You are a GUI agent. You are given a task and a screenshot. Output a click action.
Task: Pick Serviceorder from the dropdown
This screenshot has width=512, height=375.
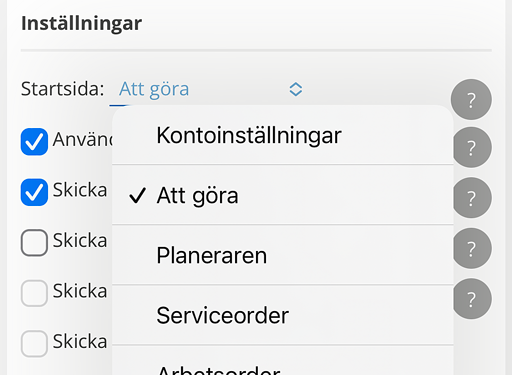tap(283, 315)
